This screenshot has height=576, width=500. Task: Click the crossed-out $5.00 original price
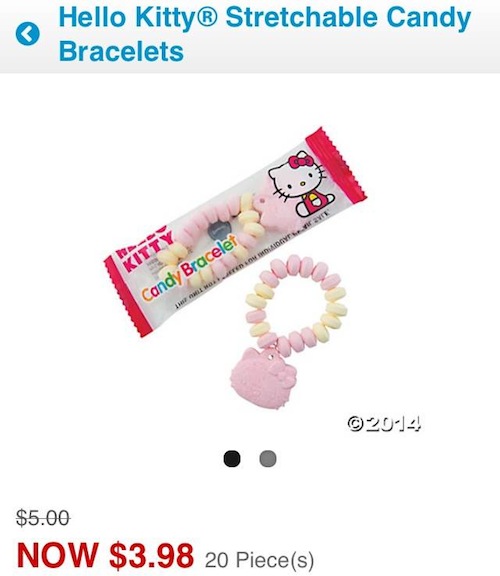[x=43, y=518]
